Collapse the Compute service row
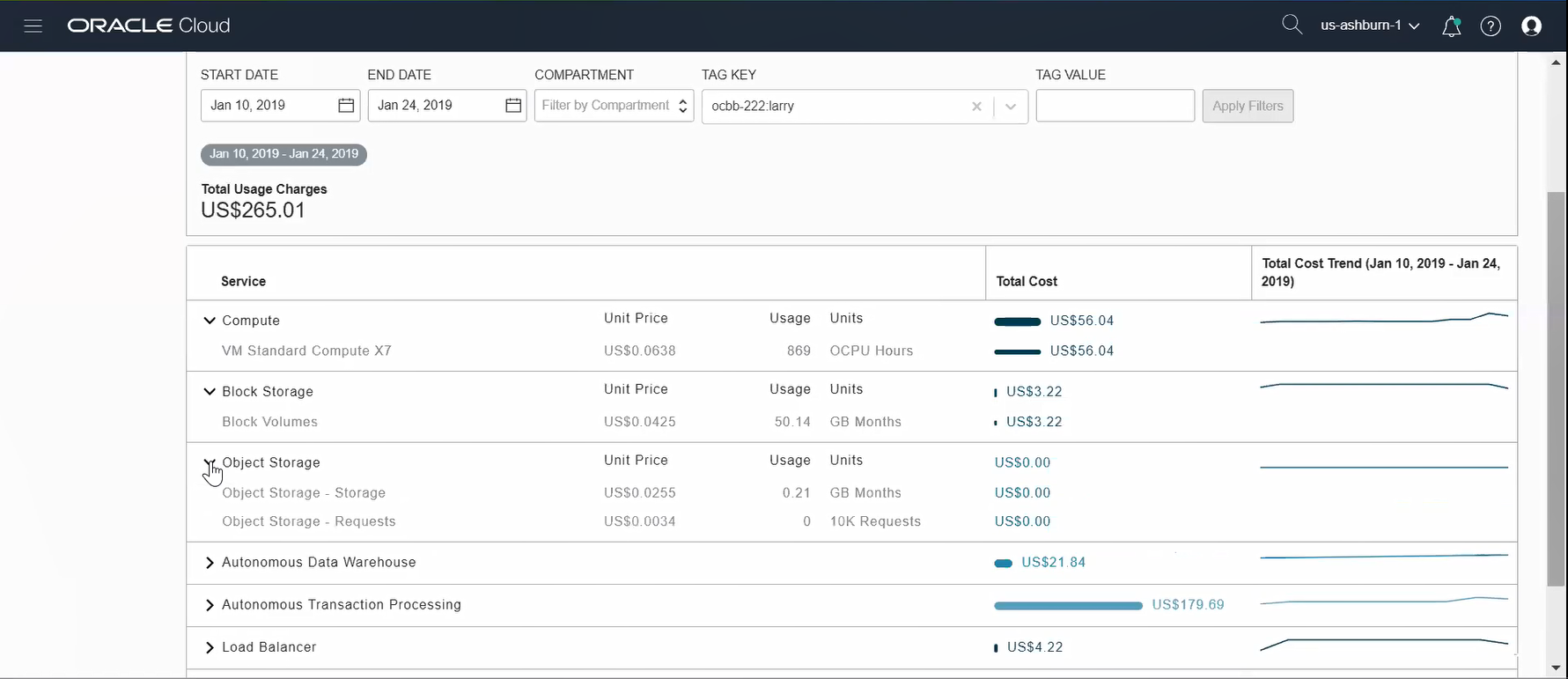The width and height of the screenshot is (1568, 679). (x=210, y=321)
